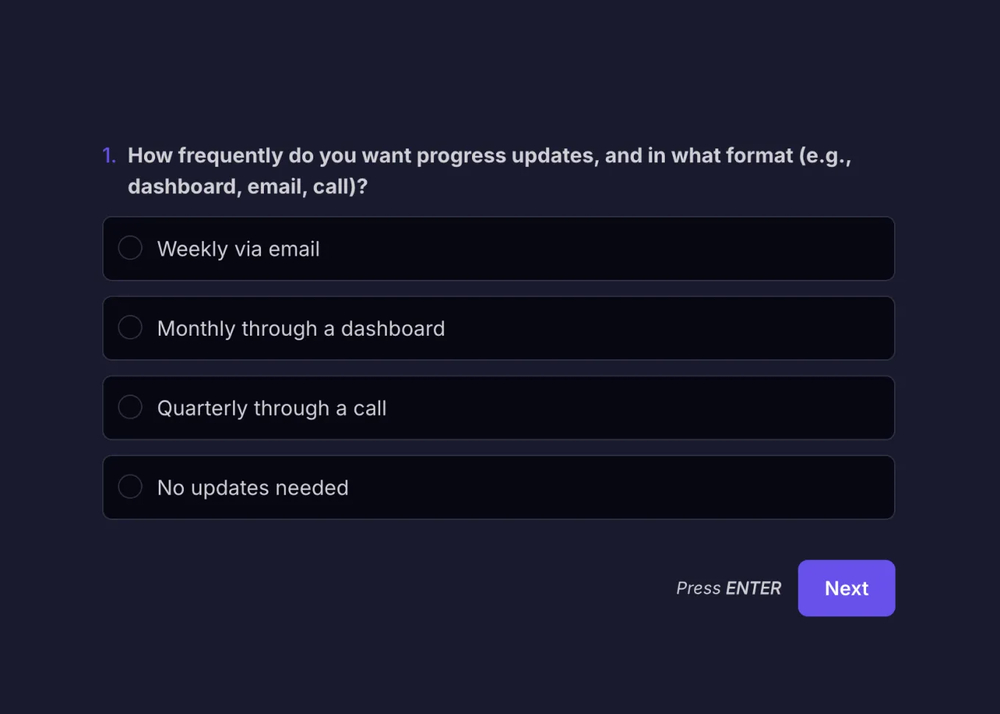Click blank space inside the No updates card
This screenshot has height=714, width=1000.
click(x=650, y=488)
